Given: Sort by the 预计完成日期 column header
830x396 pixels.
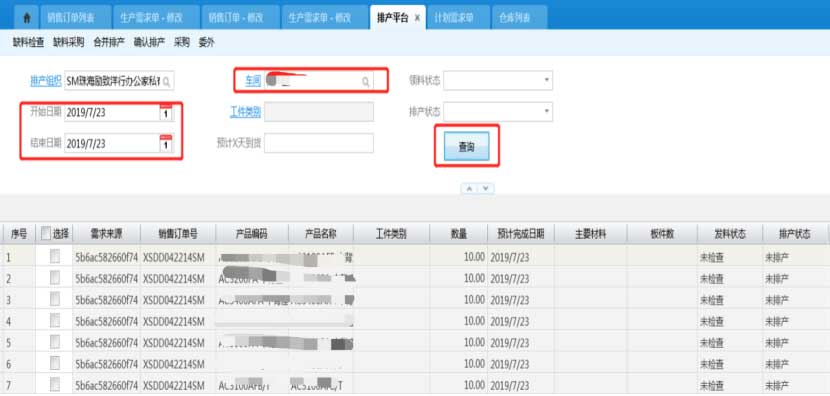Looking at the screenshot, I should point(521,234).
